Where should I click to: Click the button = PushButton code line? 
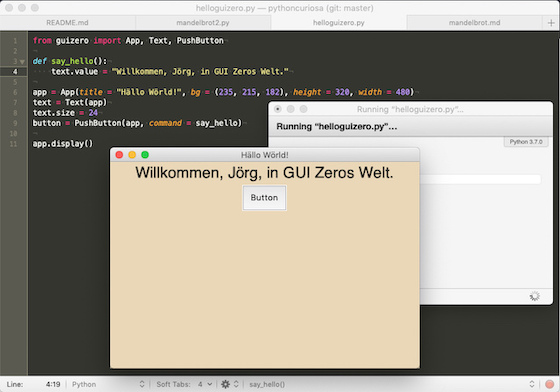(x=137, y=123)
